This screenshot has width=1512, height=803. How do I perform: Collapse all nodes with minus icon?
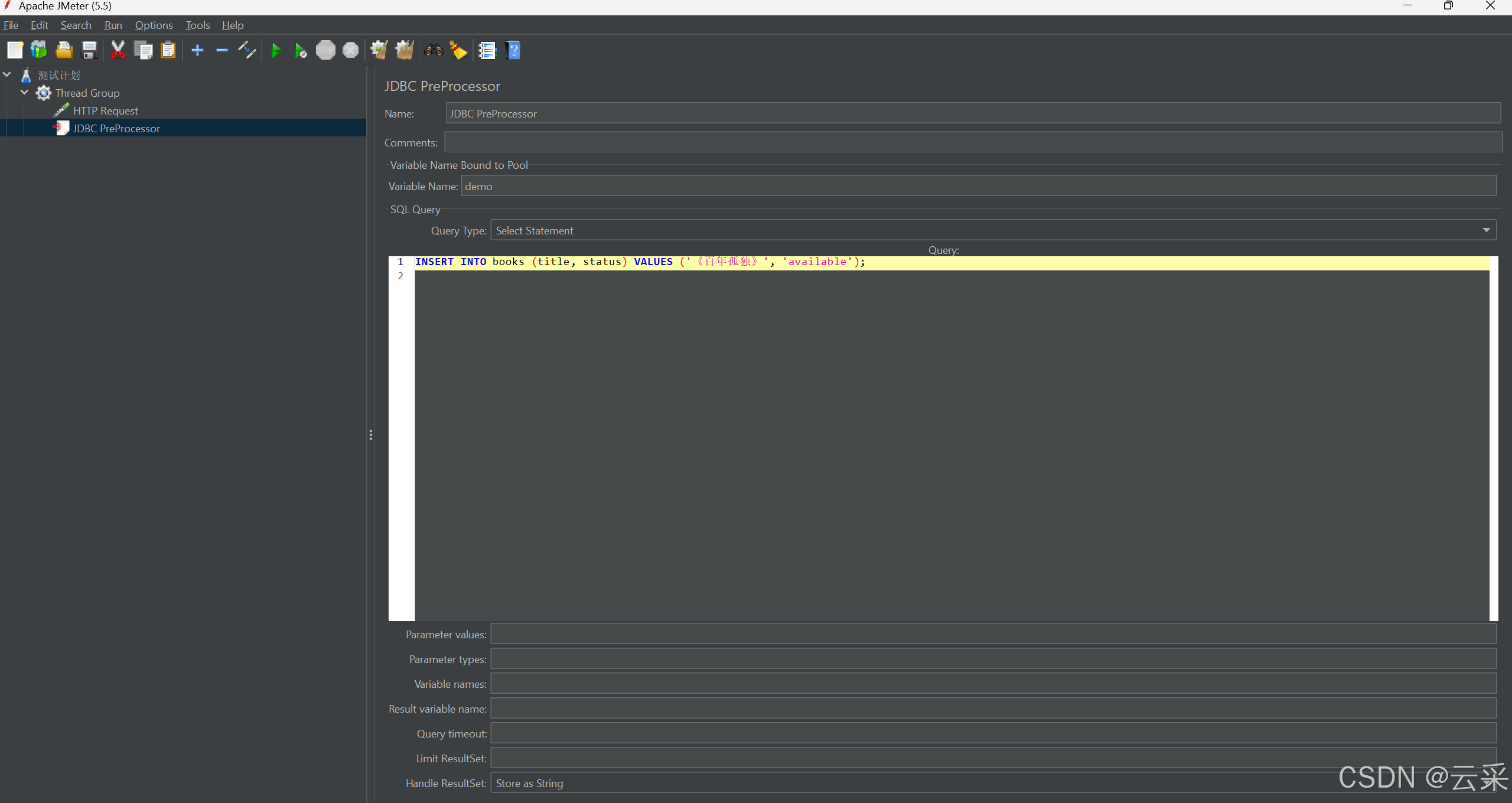222,50
